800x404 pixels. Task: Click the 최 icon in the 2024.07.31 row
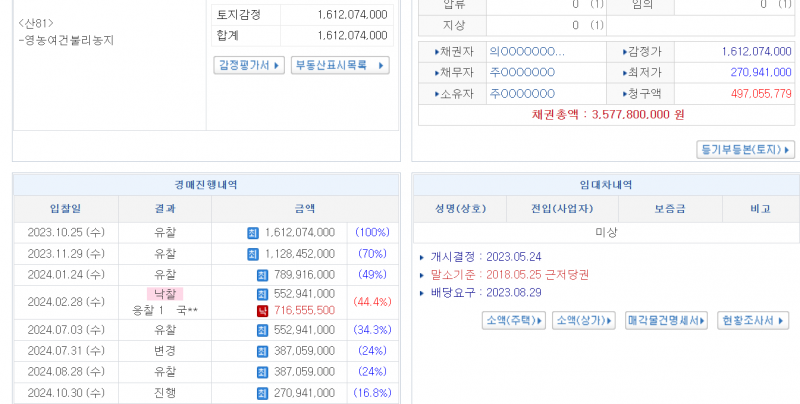[x=263, y=351]
